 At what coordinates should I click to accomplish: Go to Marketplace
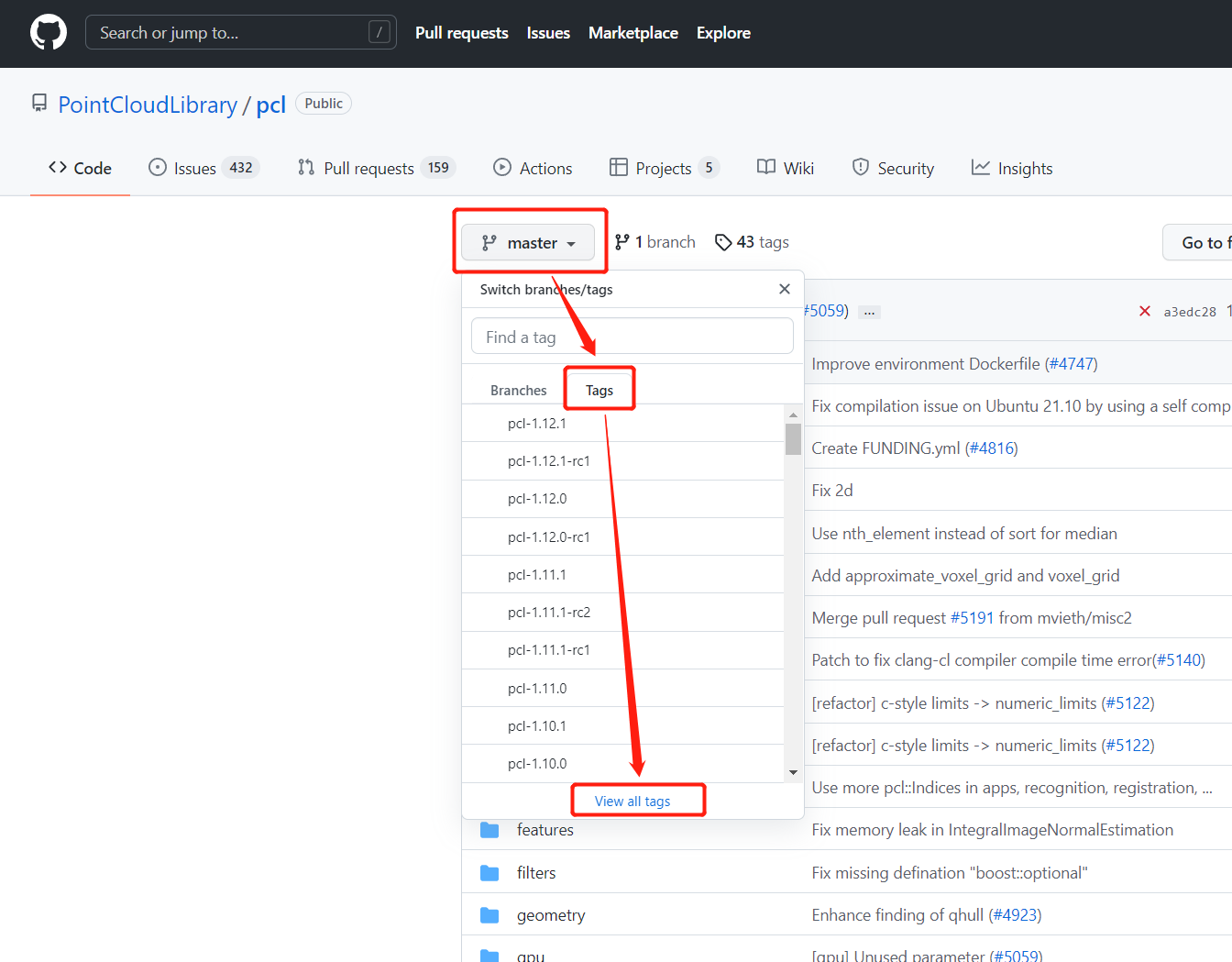point(633,33)
